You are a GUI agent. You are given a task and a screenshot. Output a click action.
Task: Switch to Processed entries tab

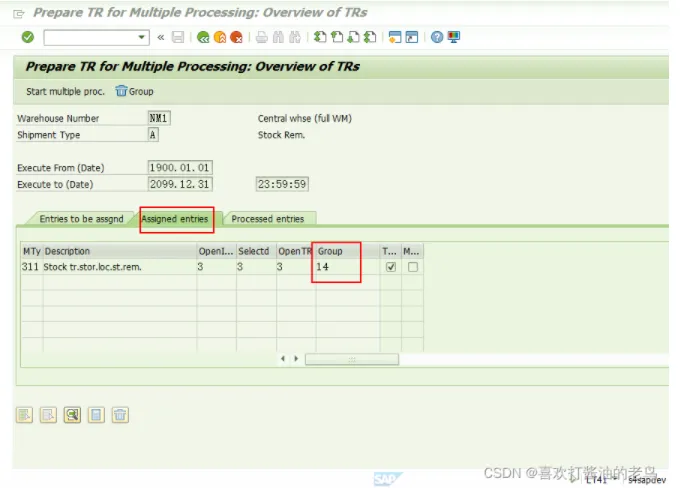(268, 219)
